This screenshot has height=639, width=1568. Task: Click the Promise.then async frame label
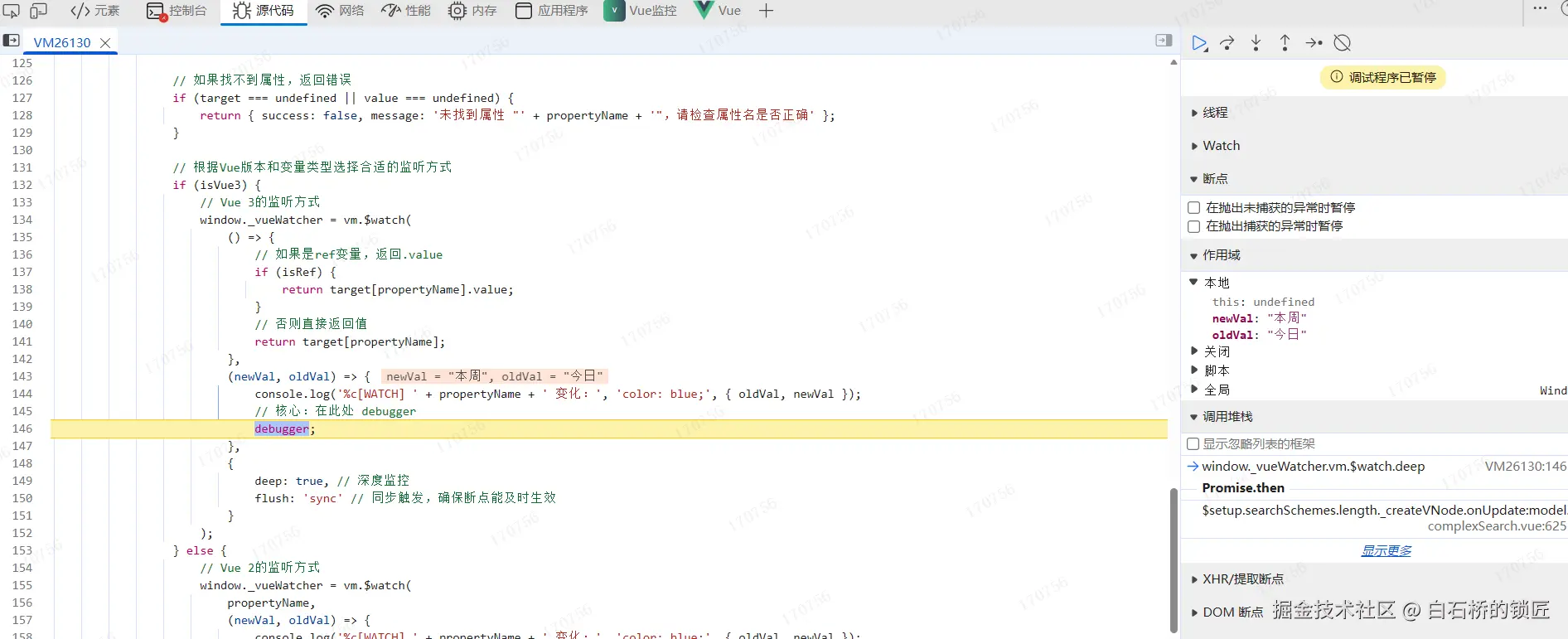coord(1243,488)
